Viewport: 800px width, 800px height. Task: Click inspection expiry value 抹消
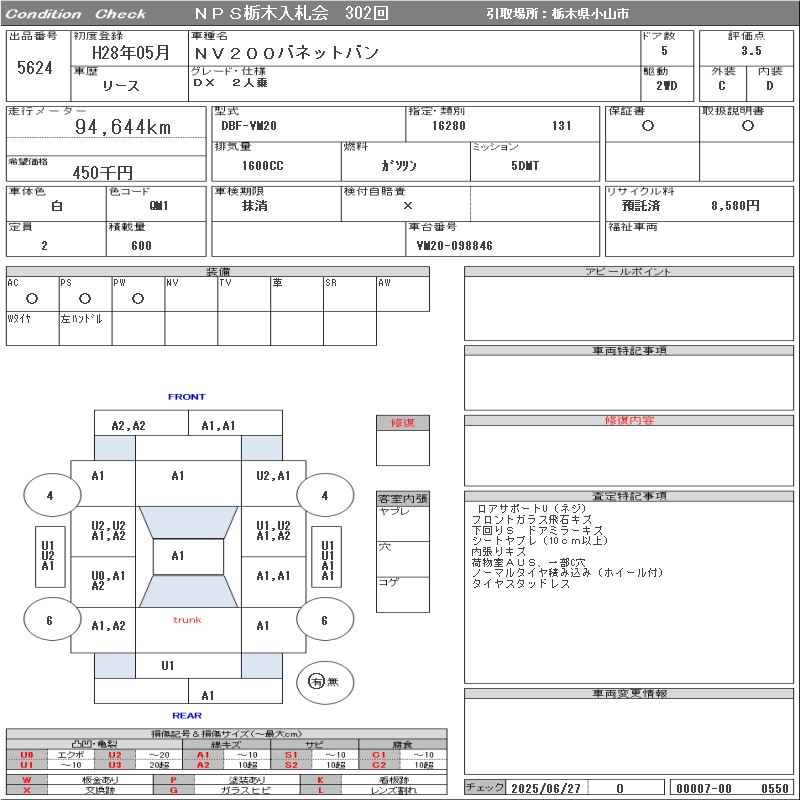[x=255, y=206]
